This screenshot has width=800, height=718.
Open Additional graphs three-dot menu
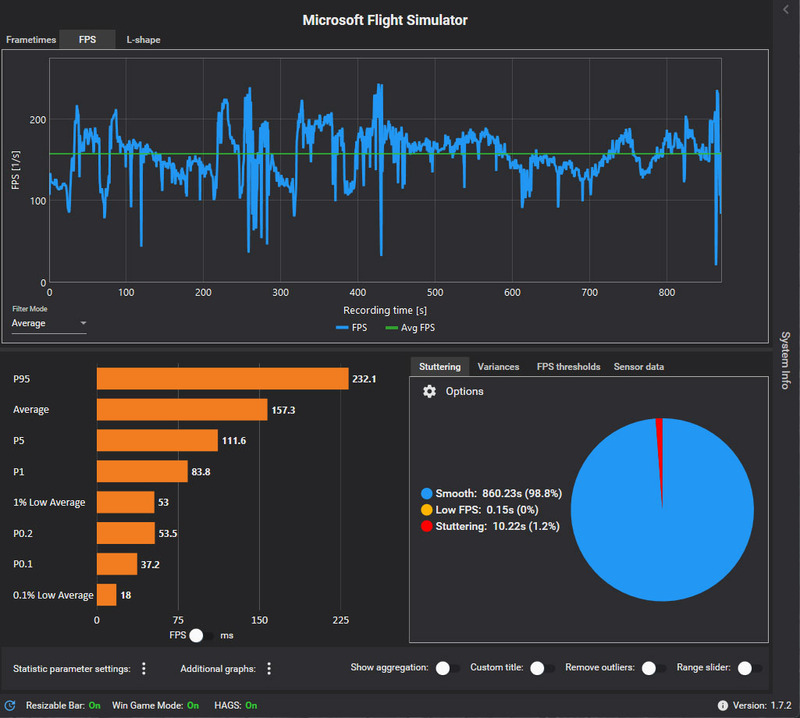coord(269,669)
